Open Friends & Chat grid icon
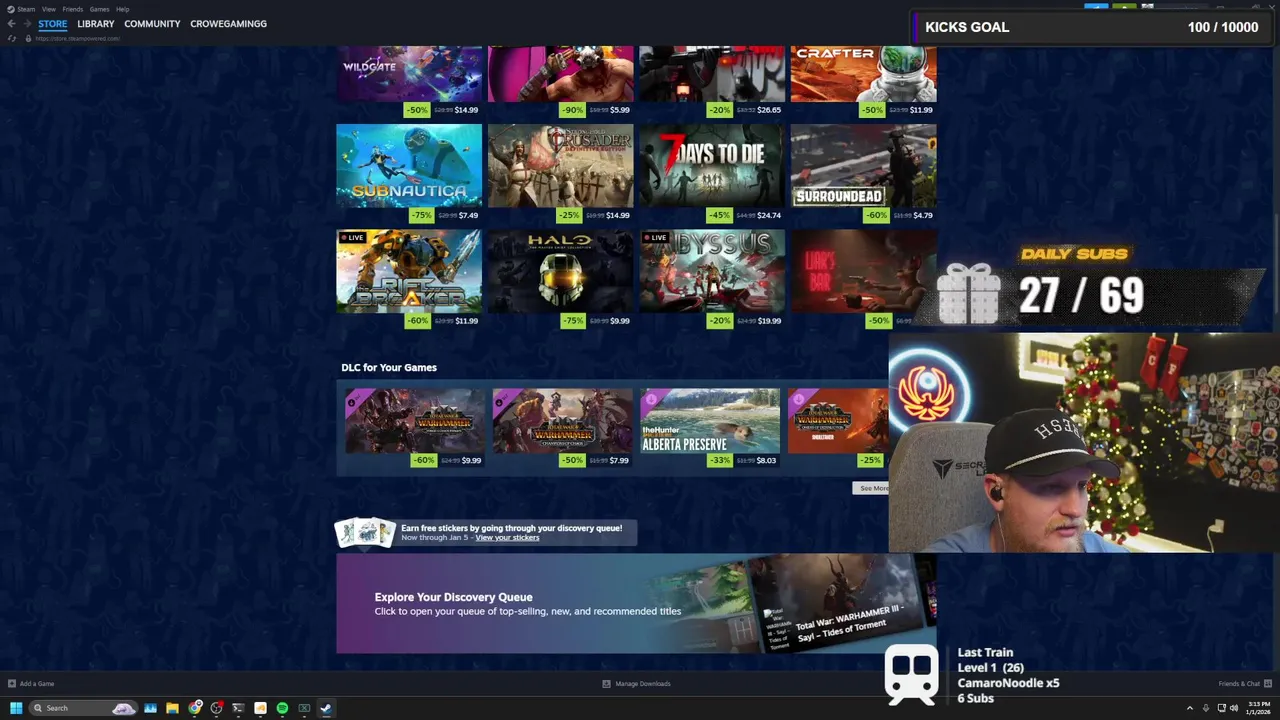The height and width of the screenshot is (720, 1280). pos(1268,684)
